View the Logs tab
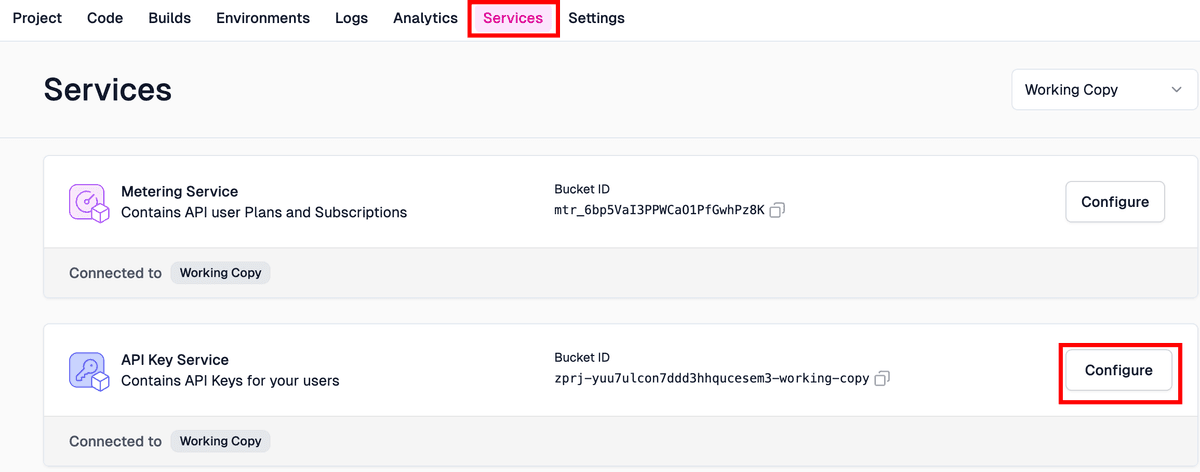The image size is (1200, 472). (351, 18)
